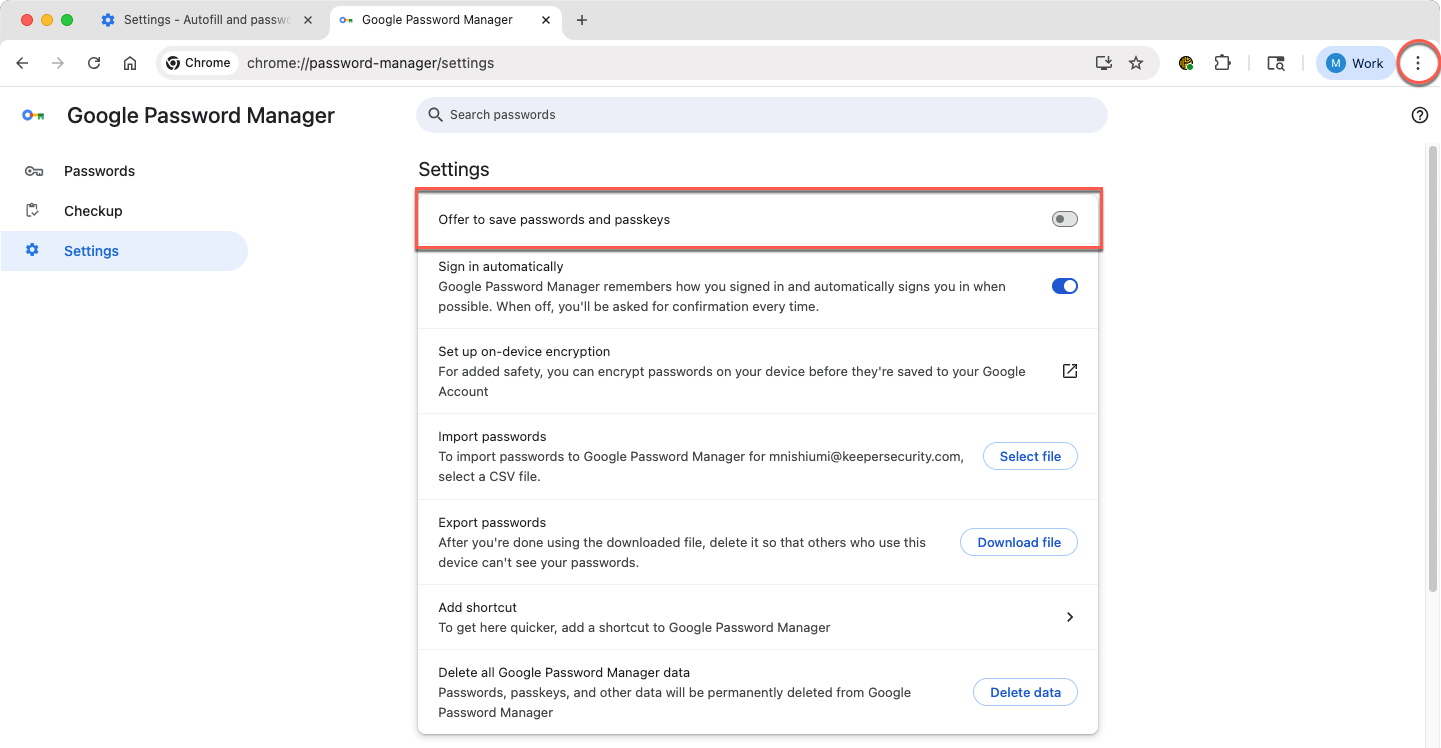The height and width of the screenshot is (748, 1441).
Task: Click the Search passwords field
Action: click(761, 115)
